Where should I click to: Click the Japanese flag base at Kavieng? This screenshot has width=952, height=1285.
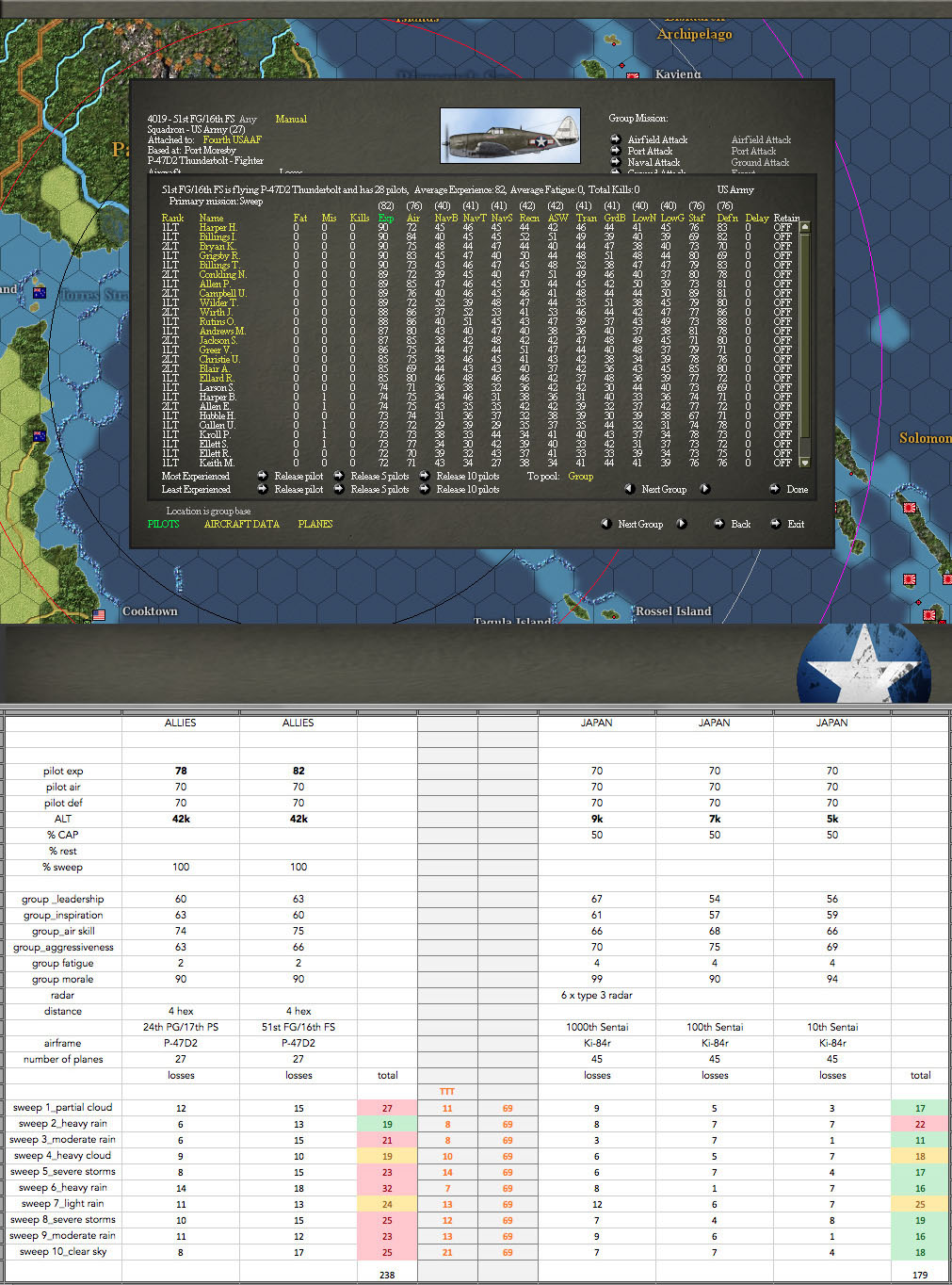click(633, 75)
